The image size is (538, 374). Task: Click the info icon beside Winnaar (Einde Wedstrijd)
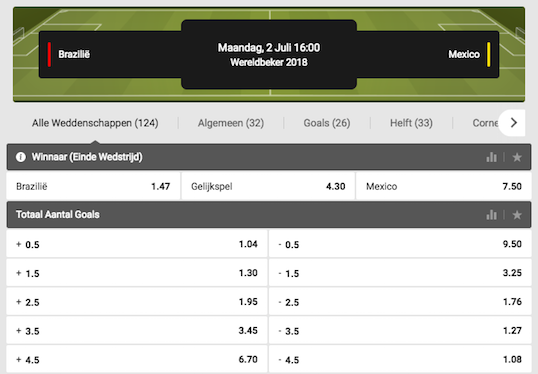point(21,157)
